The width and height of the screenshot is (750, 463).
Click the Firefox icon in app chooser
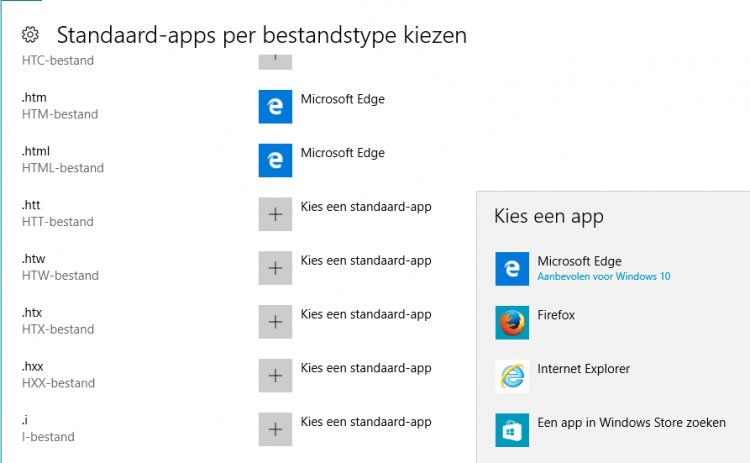512,323
